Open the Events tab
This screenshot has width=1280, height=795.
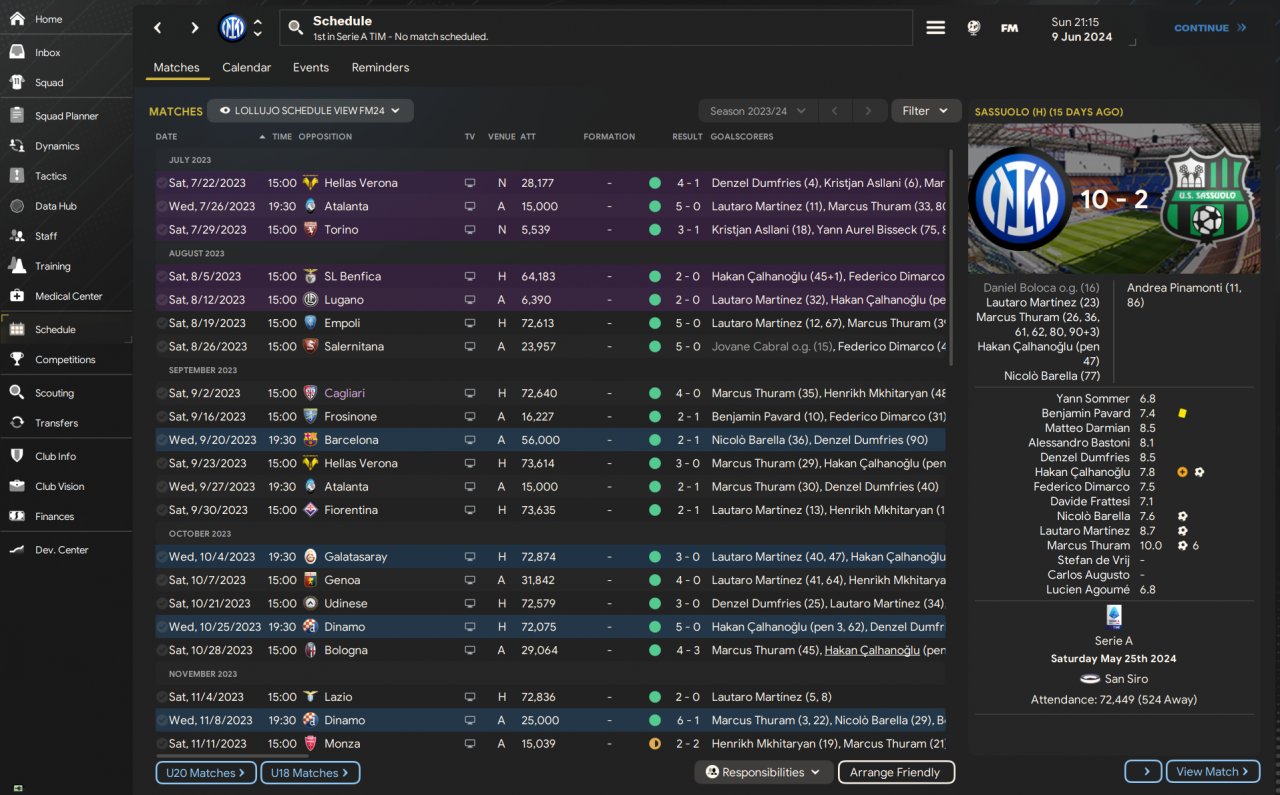pos(311,68)
